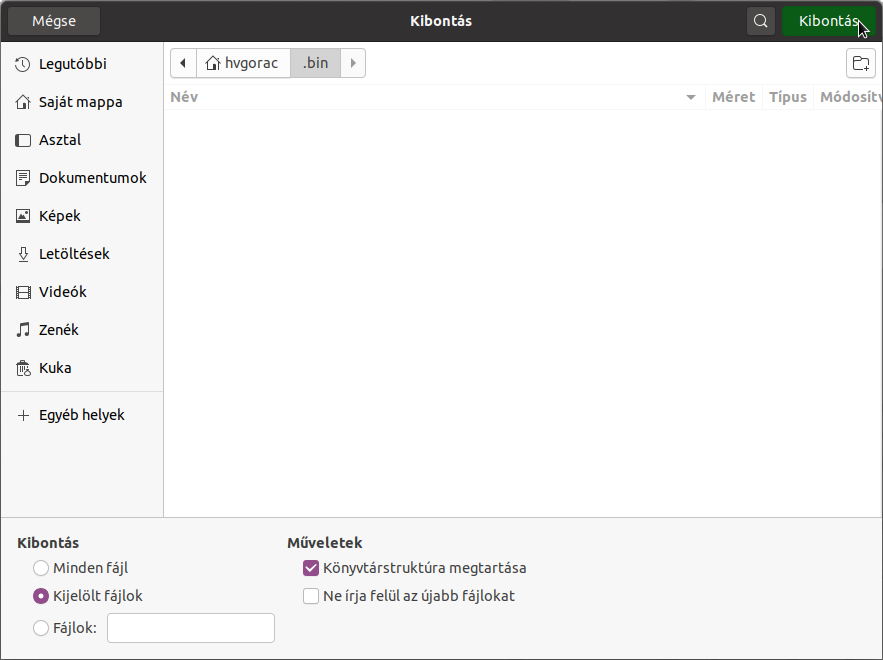Click the Fájlok pattern text field
The image size is (883, 660).
[x=191, y=628]
